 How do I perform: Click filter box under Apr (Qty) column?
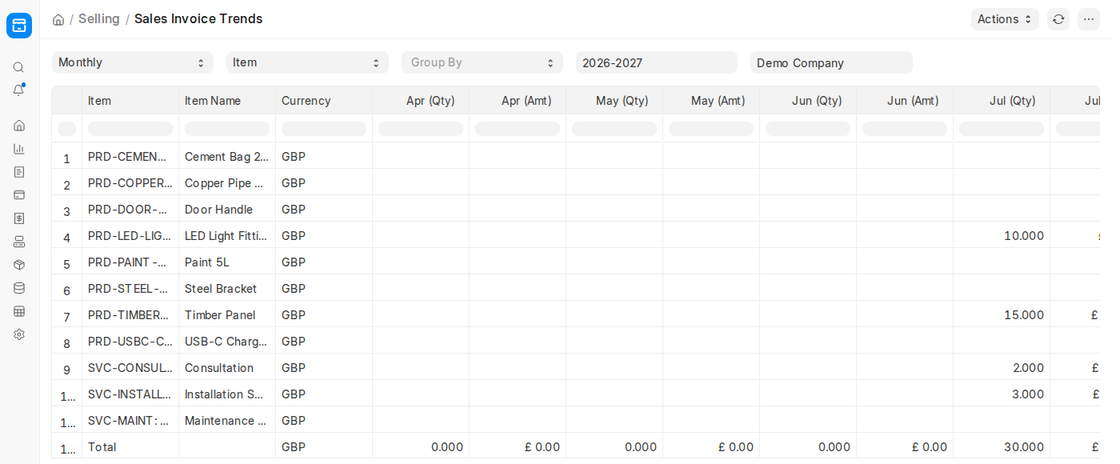coord(421,128)
